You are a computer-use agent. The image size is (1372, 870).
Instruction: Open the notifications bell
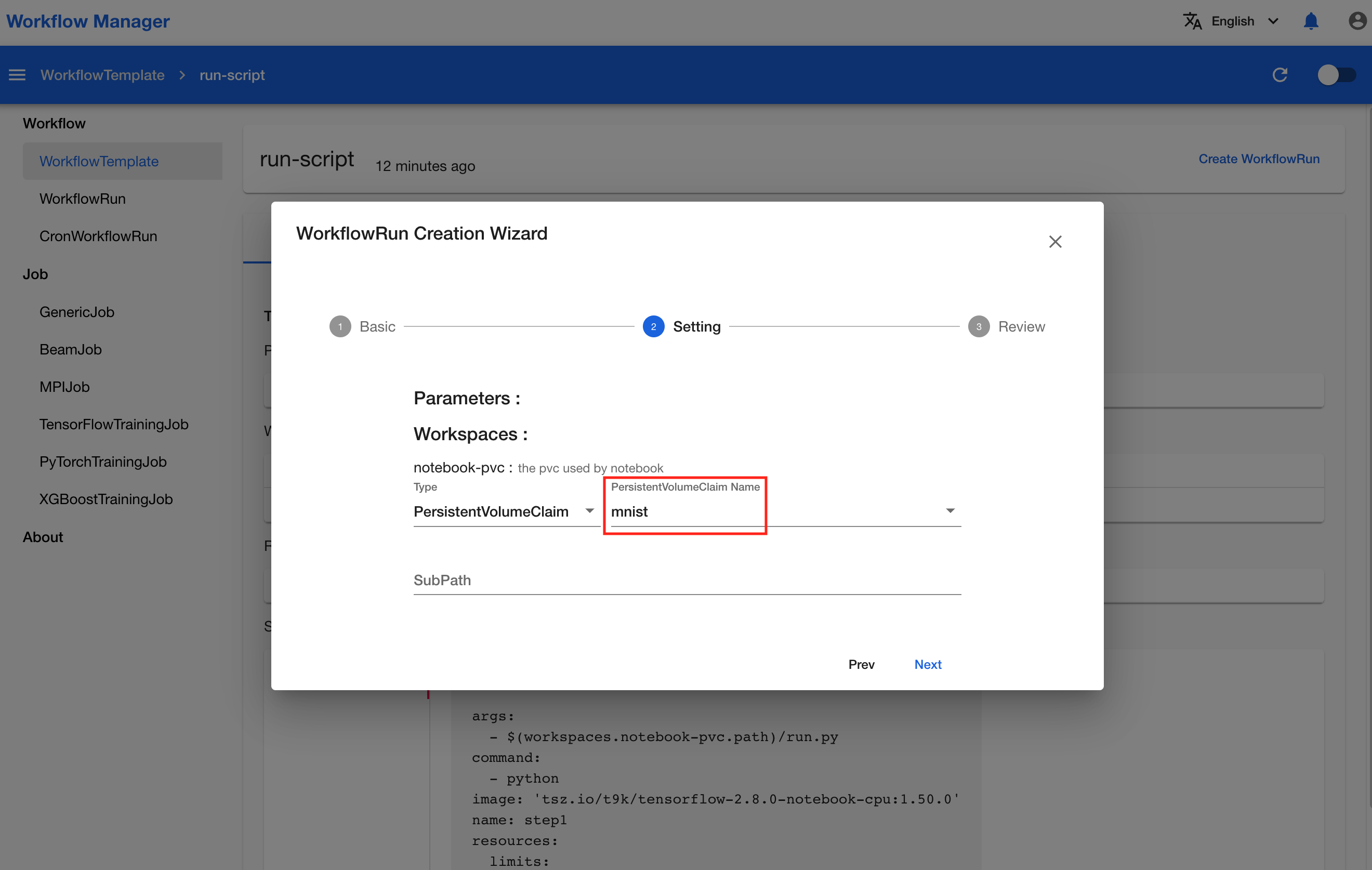click(x=1311, y=21)
